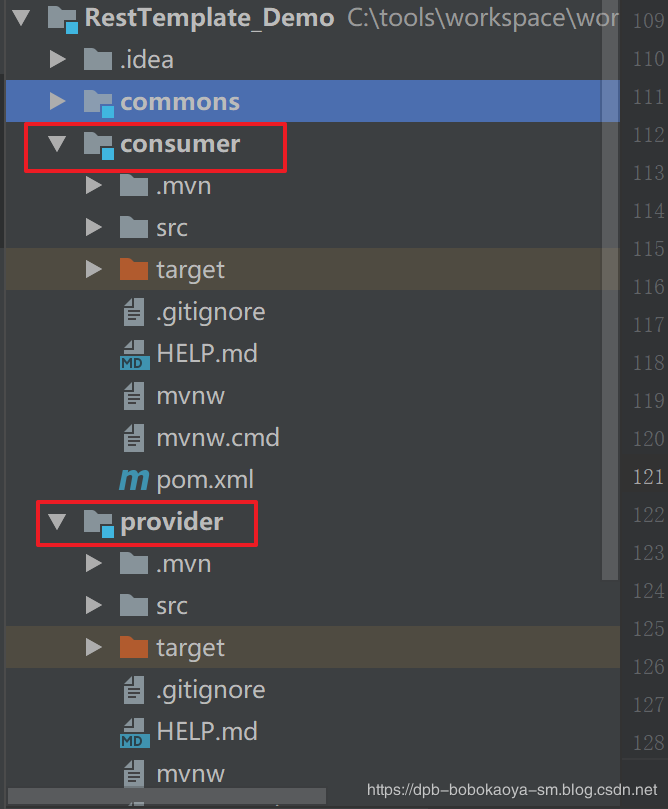
Task: Click line number 121 in the gutter
Action: 648,477
